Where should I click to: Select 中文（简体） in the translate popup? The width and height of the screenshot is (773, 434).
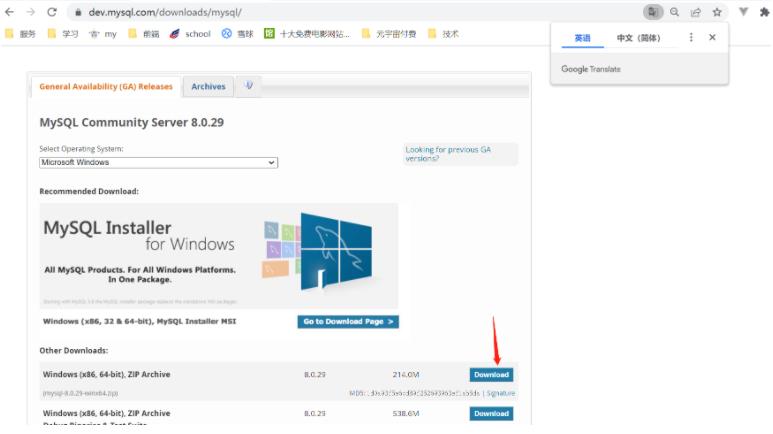click(638, 38)
